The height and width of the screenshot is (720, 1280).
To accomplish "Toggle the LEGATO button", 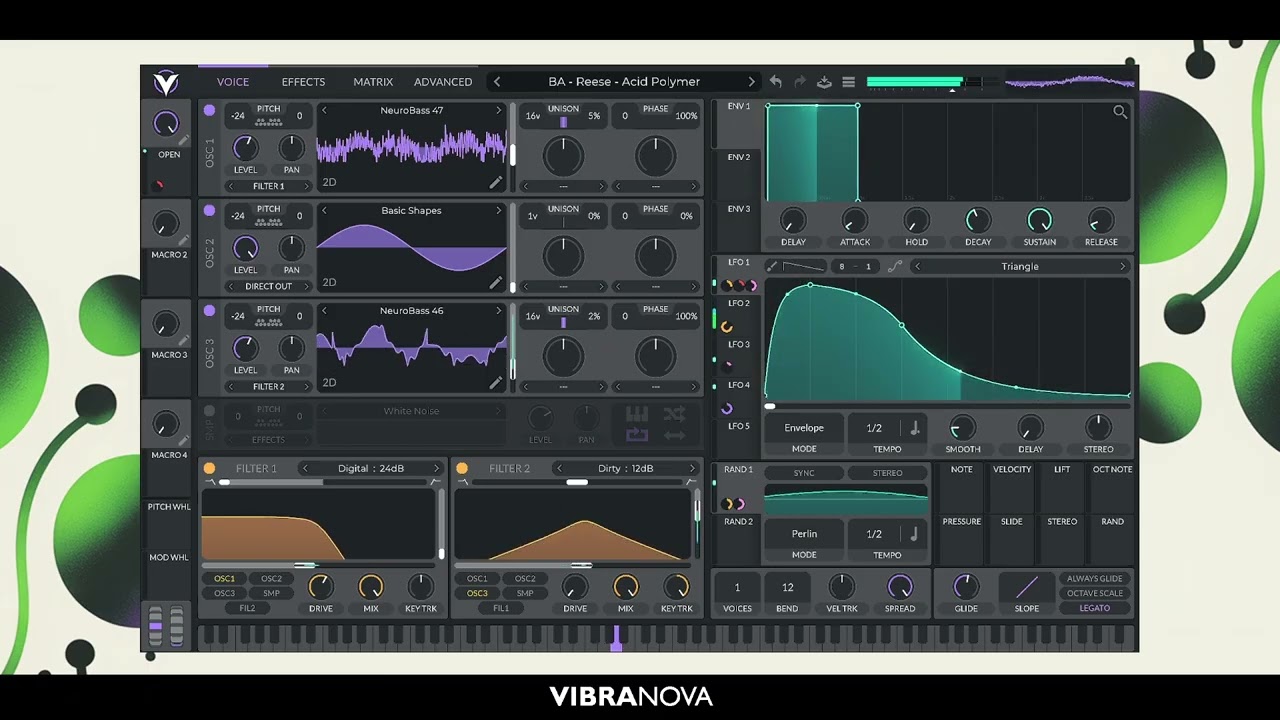I will (x=1094, y=608).
